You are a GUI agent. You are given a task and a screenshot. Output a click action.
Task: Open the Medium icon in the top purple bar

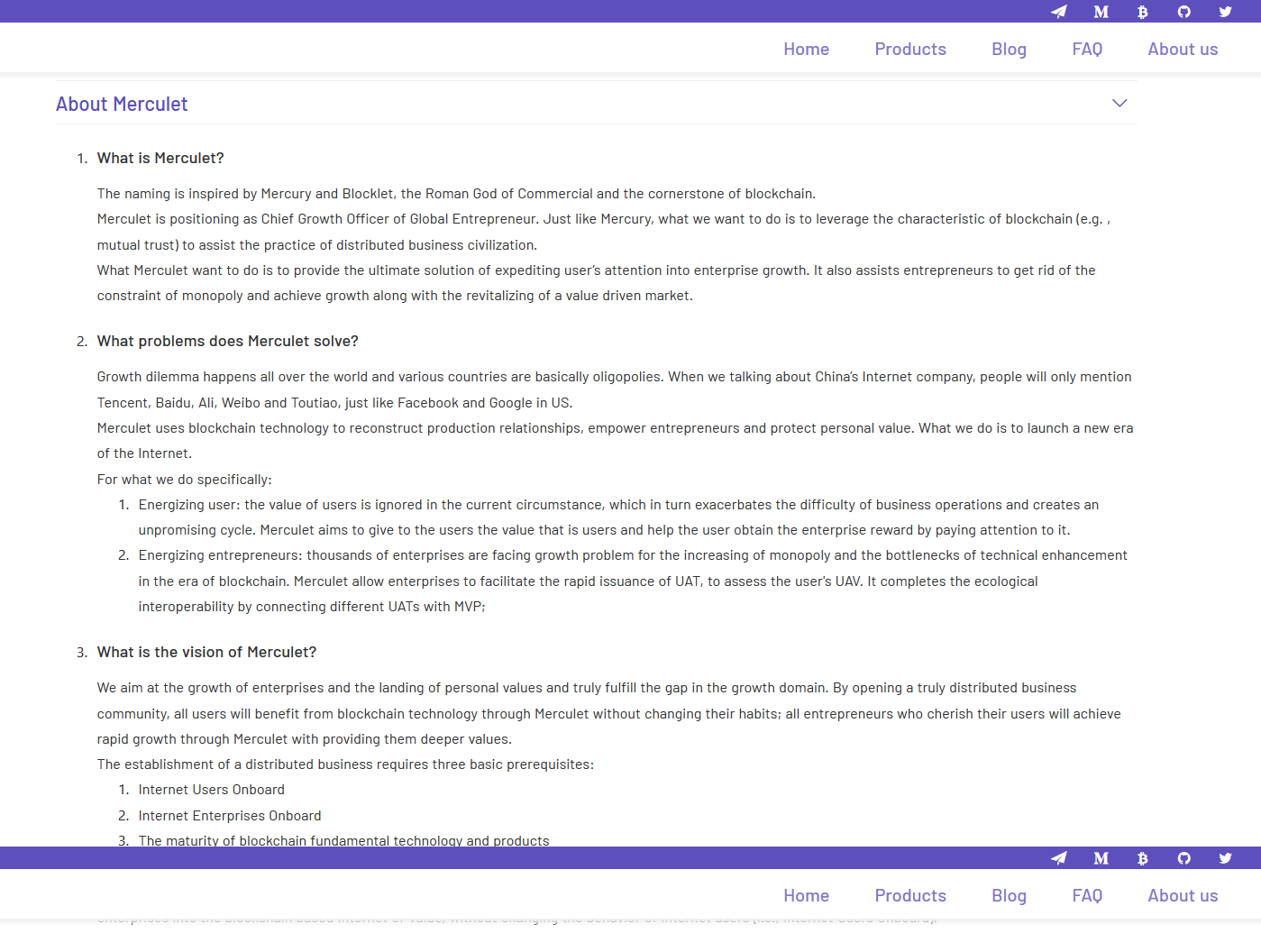[1101, 12]
